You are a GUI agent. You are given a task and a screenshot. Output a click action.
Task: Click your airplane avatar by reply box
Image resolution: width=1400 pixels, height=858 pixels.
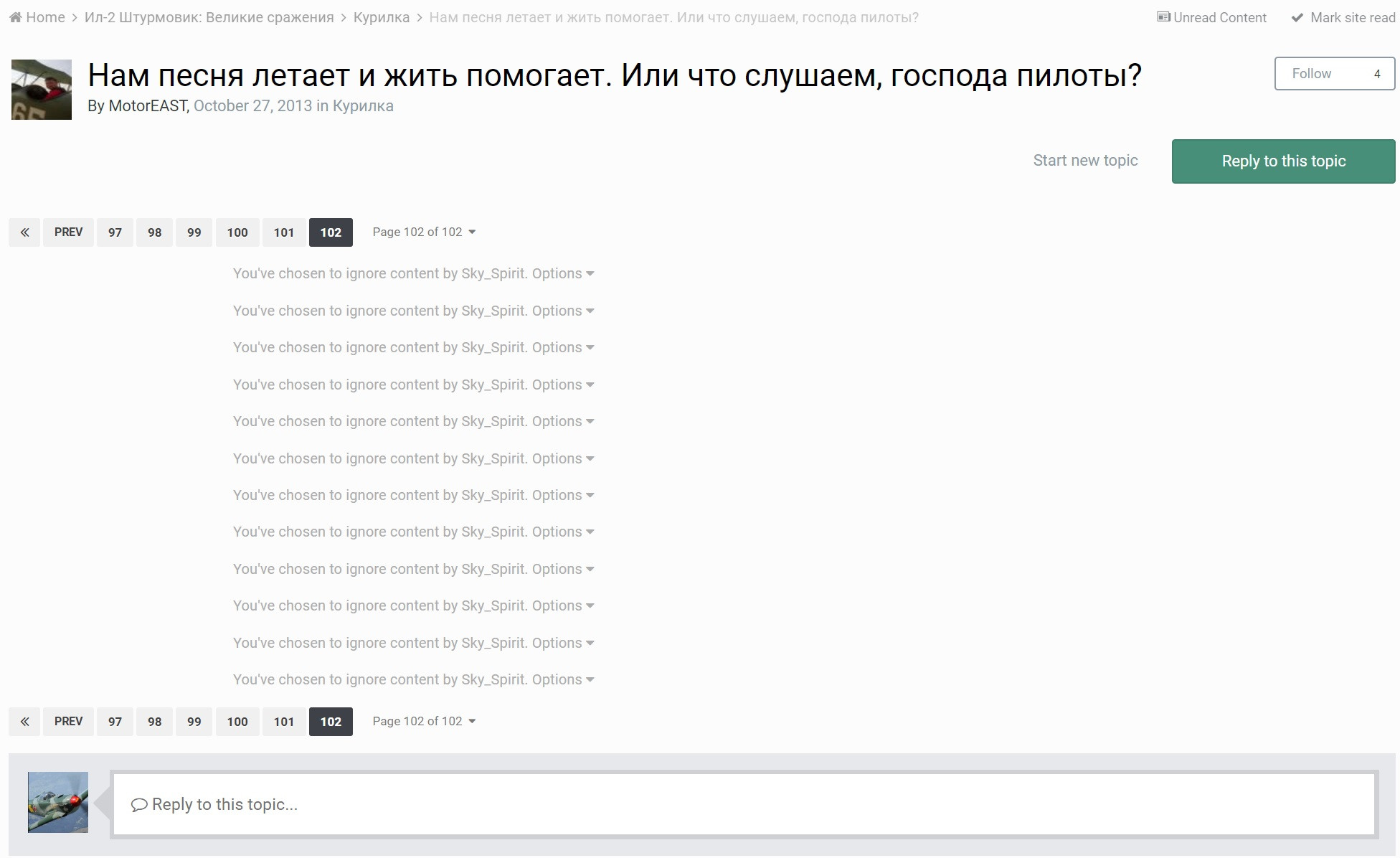click(x=58, y=802)
